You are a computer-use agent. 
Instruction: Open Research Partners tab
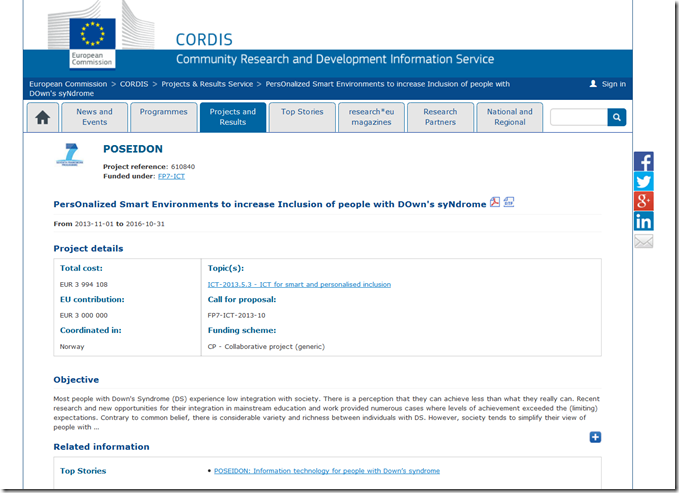tap(440, 117)
